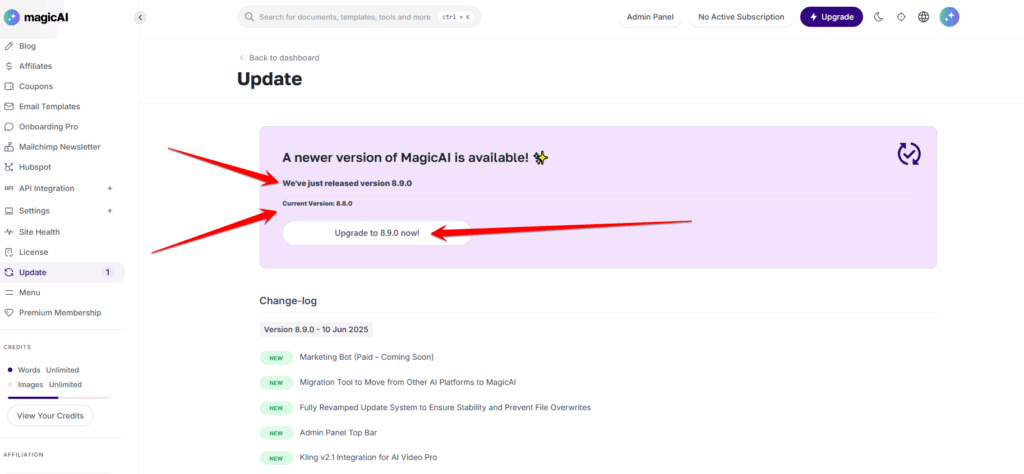Viewport: 1024px width, 474px height.
Task: Click the Hubspot icon
Action: point(8,167)
